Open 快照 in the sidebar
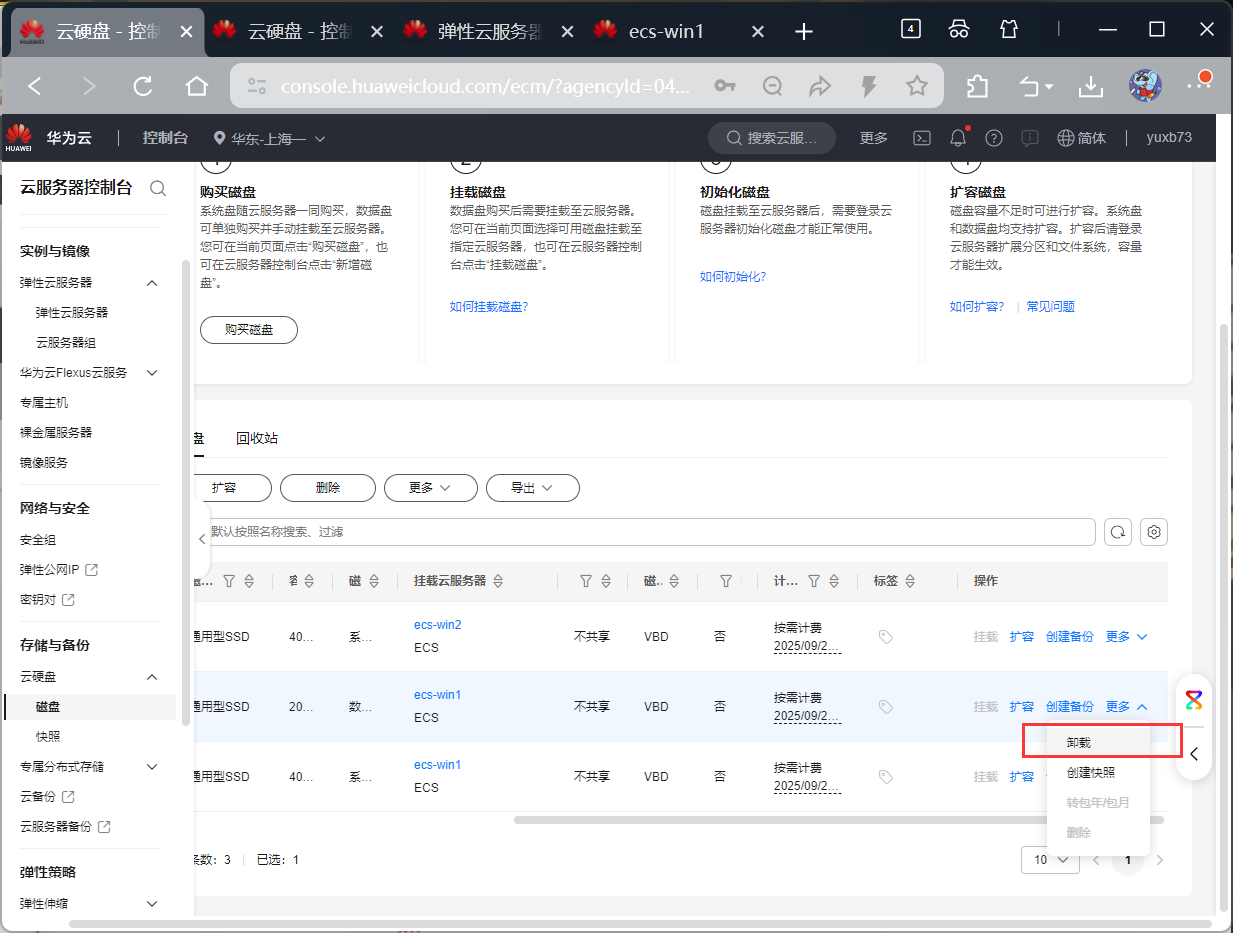Screen dimensions: 1233x933 (48, 737)
